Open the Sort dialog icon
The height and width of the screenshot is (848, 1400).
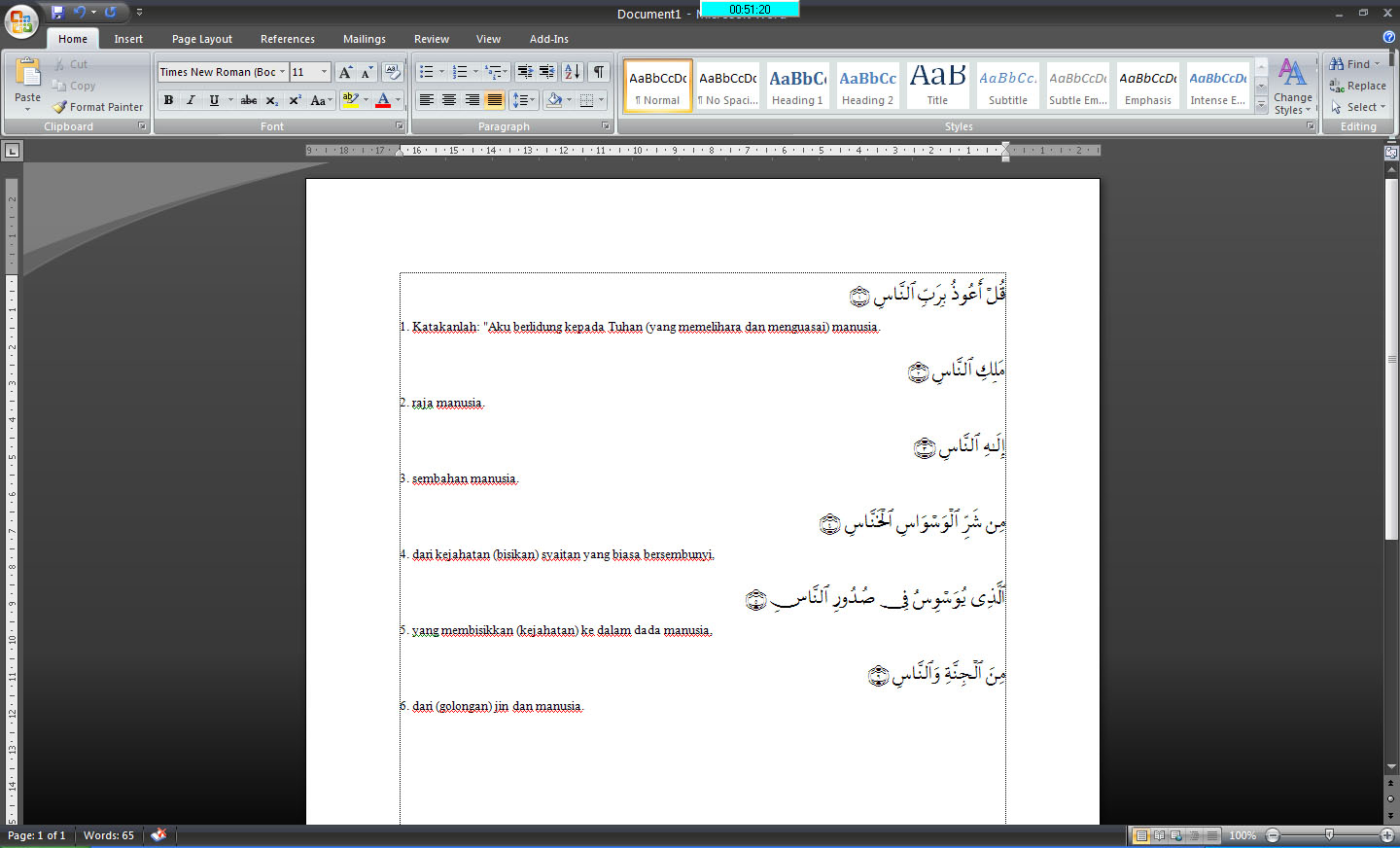[x=574, y=71]
